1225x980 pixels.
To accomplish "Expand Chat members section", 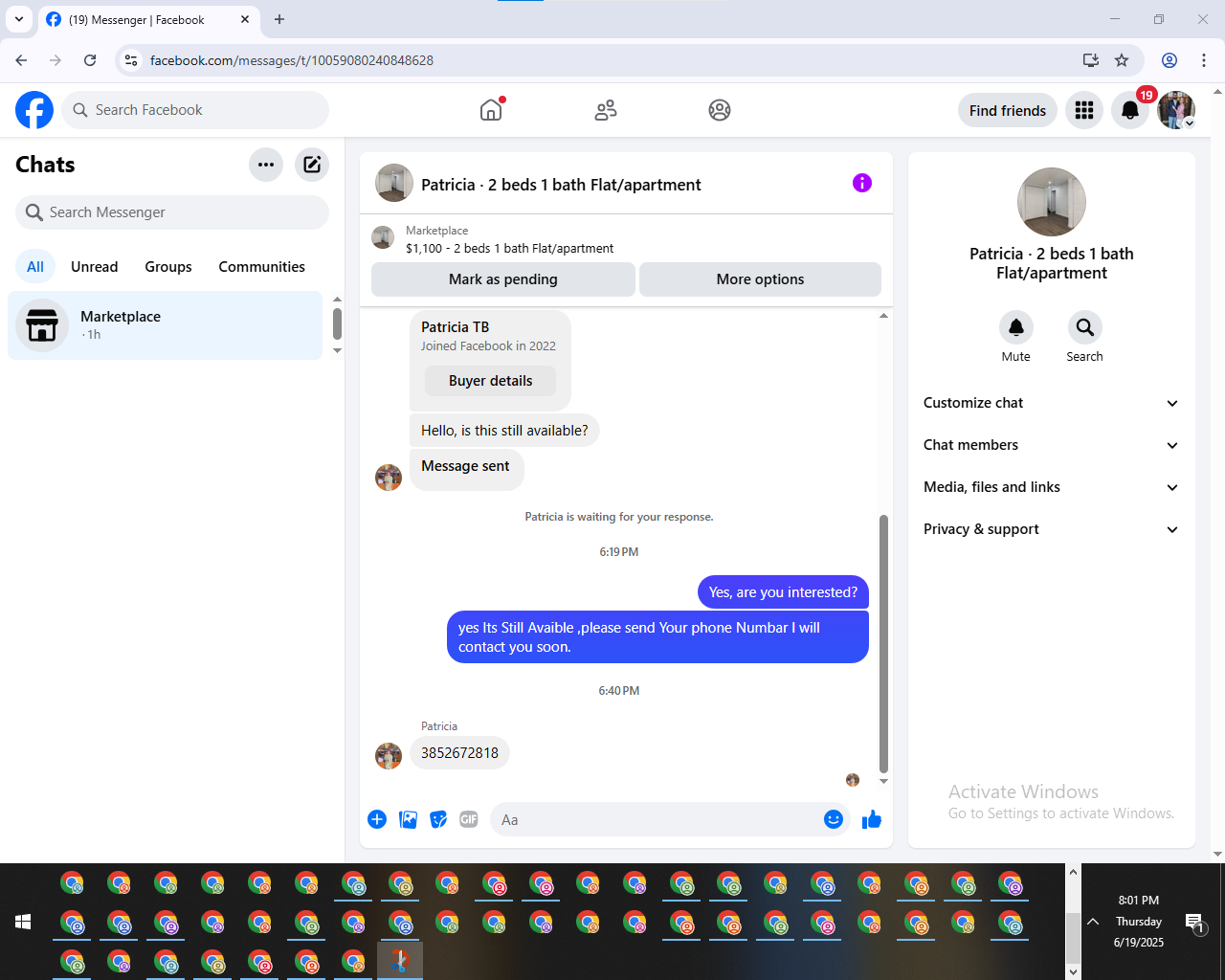I will pos(1052,445).
